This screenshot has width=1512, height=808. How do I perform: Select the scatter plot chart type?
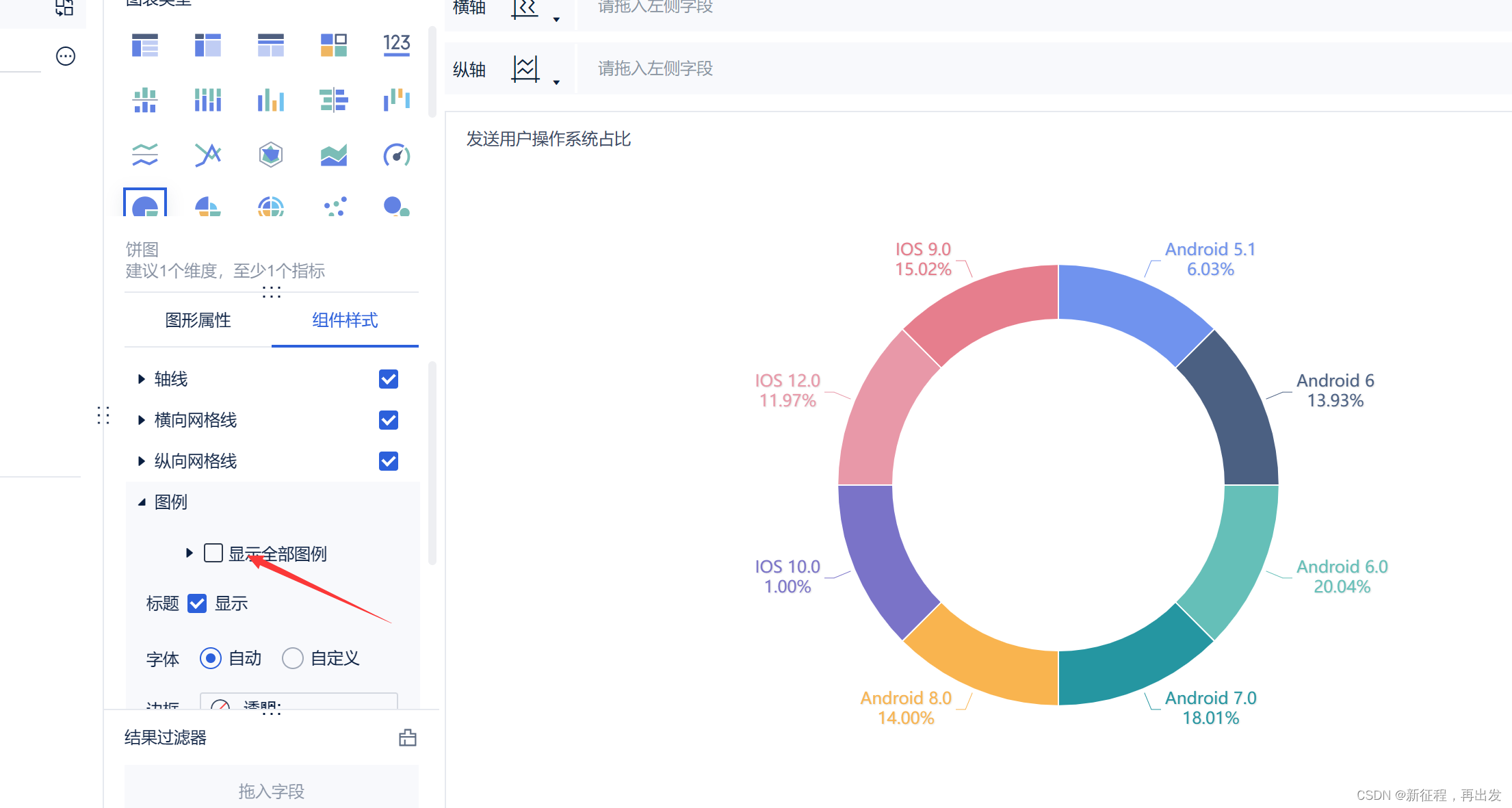click(335, 205)
